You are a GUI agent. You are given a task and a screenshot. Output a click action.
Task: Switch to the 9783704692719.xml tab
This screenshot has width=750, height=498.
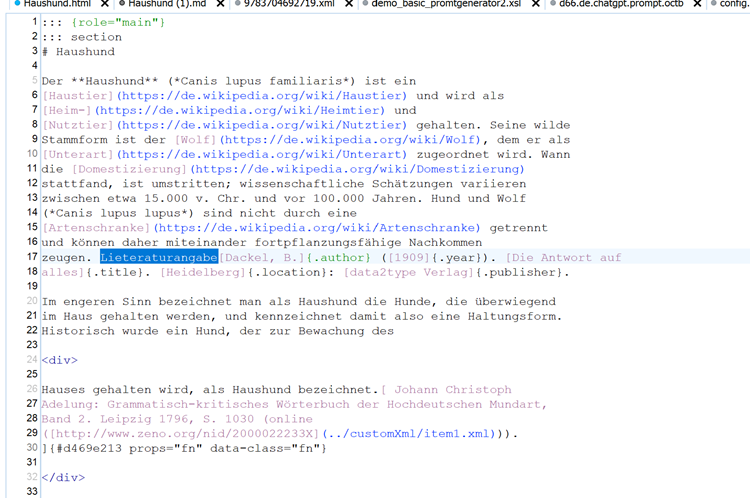point(289,4)
